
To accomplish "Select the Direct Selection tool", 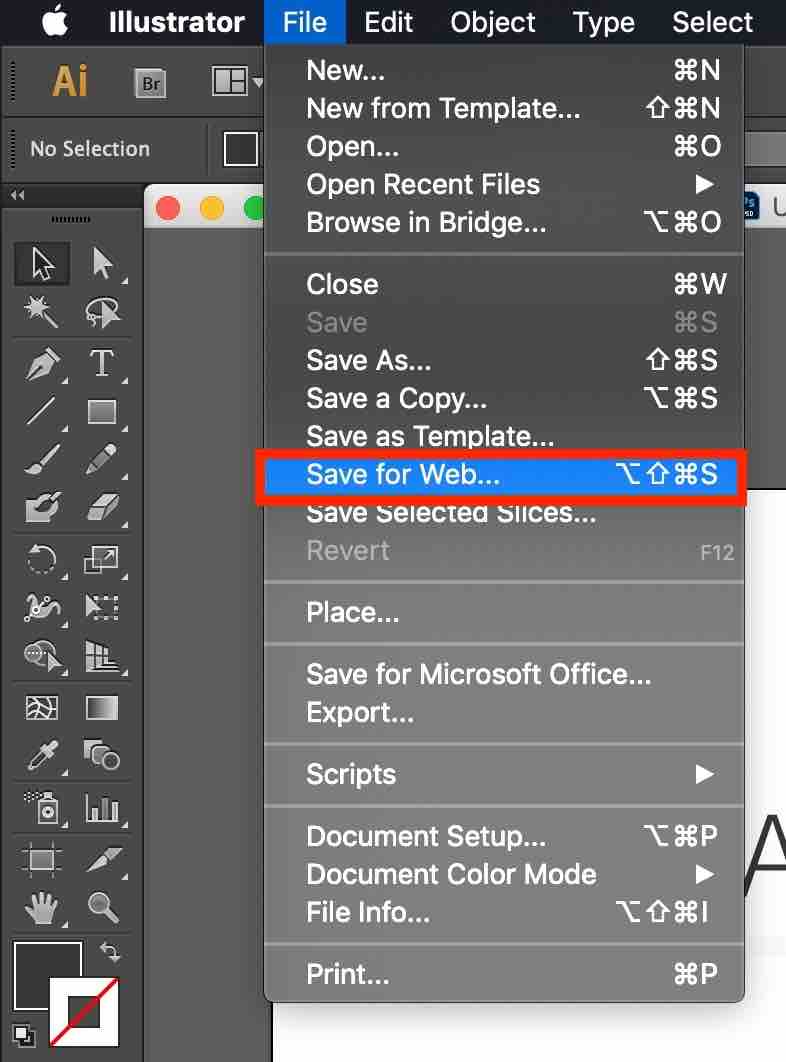I will (102, 263).
